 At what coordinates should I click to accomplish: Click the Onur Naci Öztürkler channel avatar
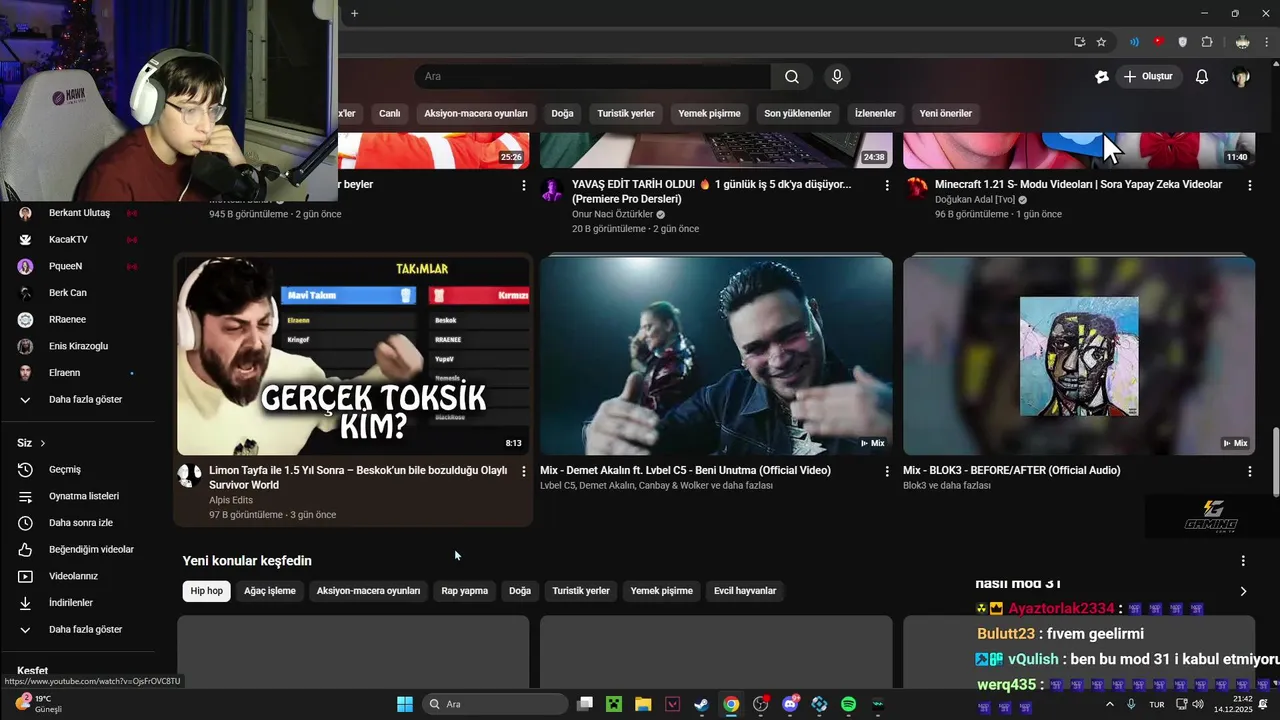(x=552, y=190)
